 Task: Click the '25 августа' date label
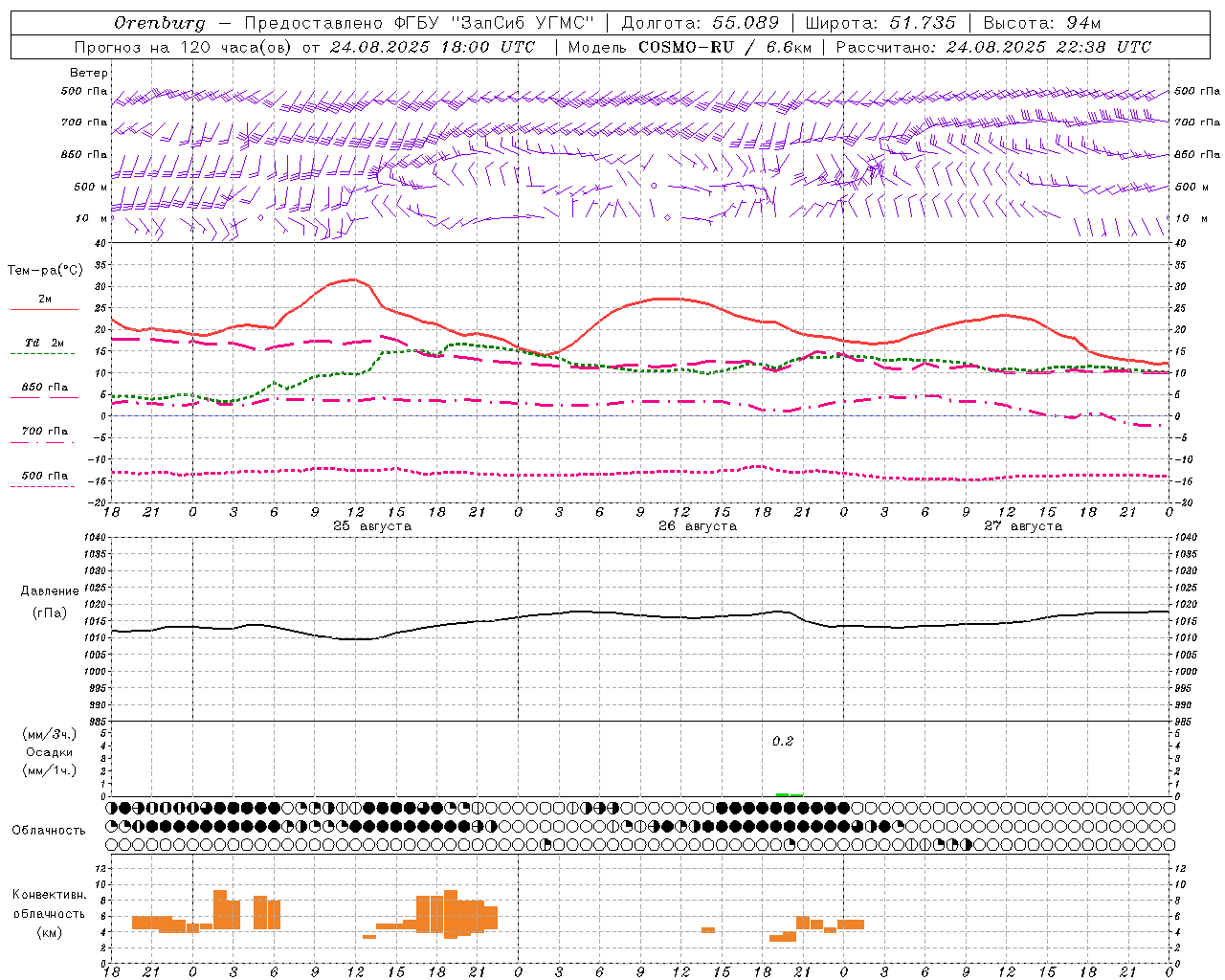[x=372, y=526]
